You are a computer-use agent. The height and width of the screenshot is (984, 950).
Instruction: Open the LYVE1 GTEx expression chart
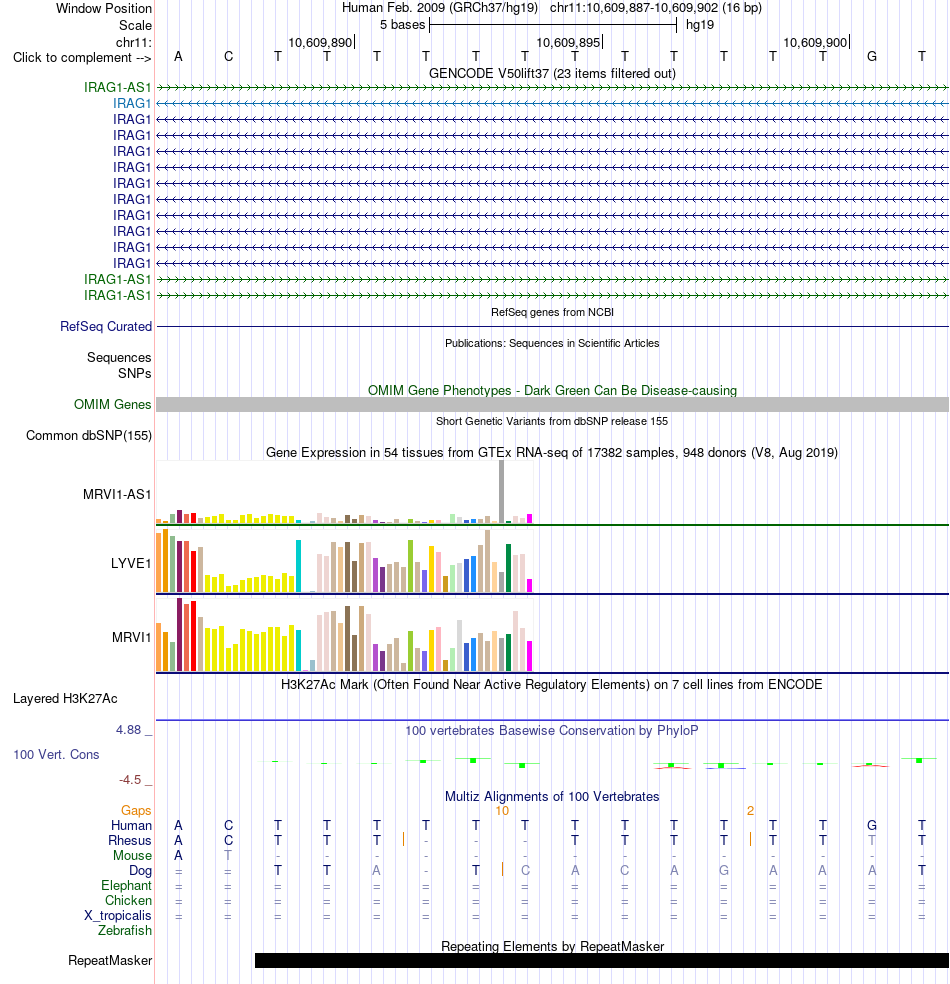pyautogui.click(x=344, y=560)
